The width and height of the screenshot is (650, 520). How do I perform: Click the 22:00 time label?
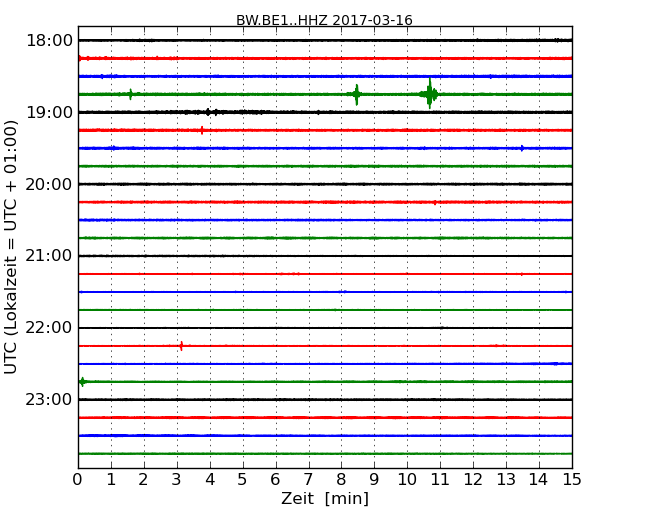point(49,328)
